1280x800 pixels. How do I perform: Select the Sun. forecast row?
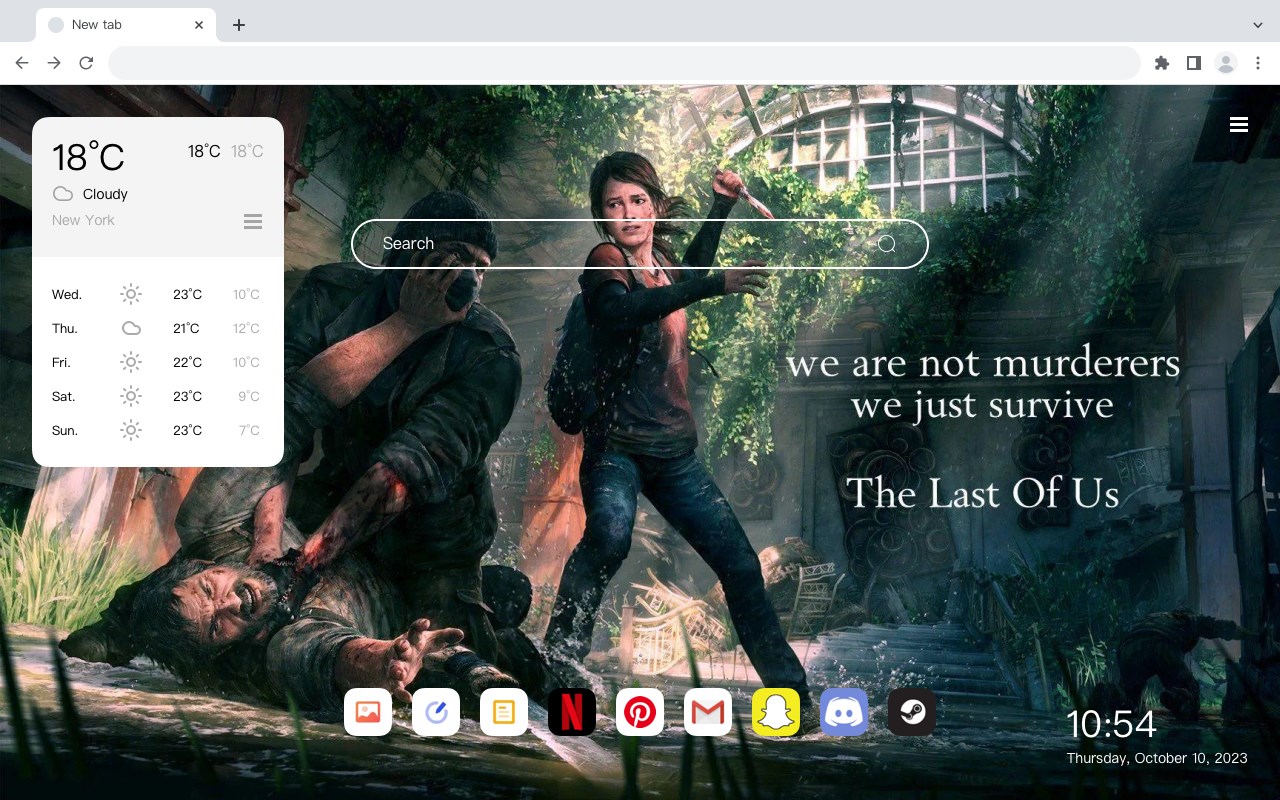(x=158, y=430)
